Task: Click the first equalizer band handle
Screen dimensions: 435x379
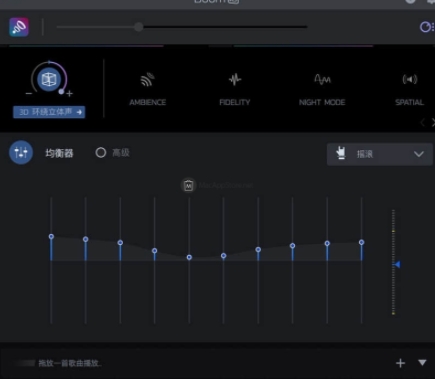Action: pyautogui.click(x=51, y=236)
